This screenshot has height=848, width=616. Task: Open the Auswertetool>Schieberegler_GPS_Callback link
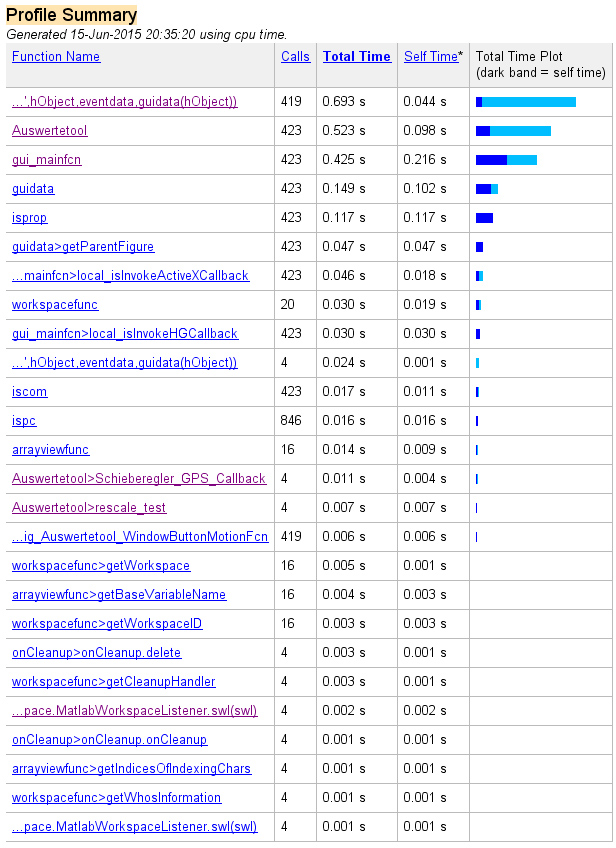(139, 479)
